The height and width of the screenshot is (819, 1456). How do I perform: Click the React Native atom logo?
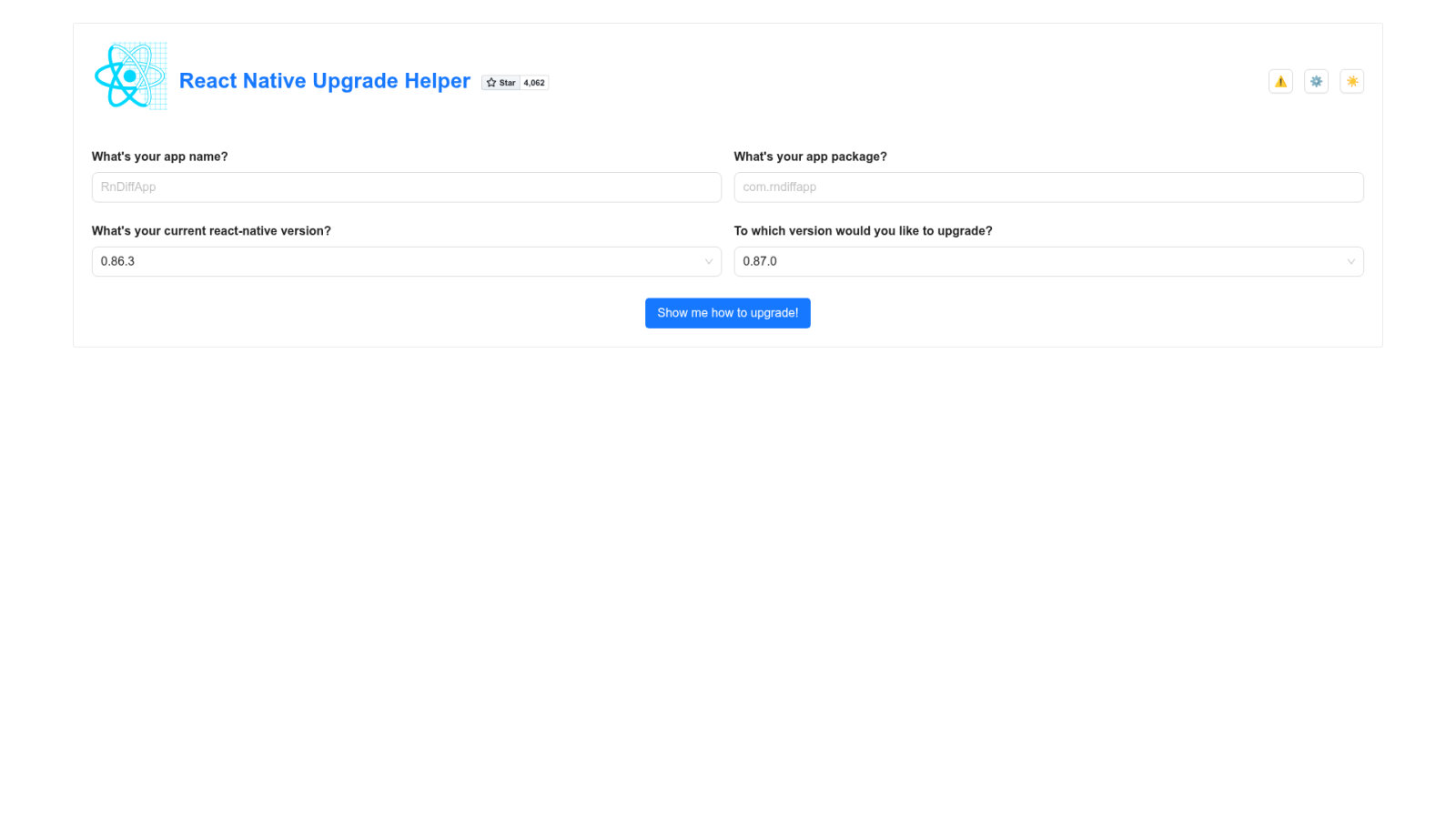[131, 76]
